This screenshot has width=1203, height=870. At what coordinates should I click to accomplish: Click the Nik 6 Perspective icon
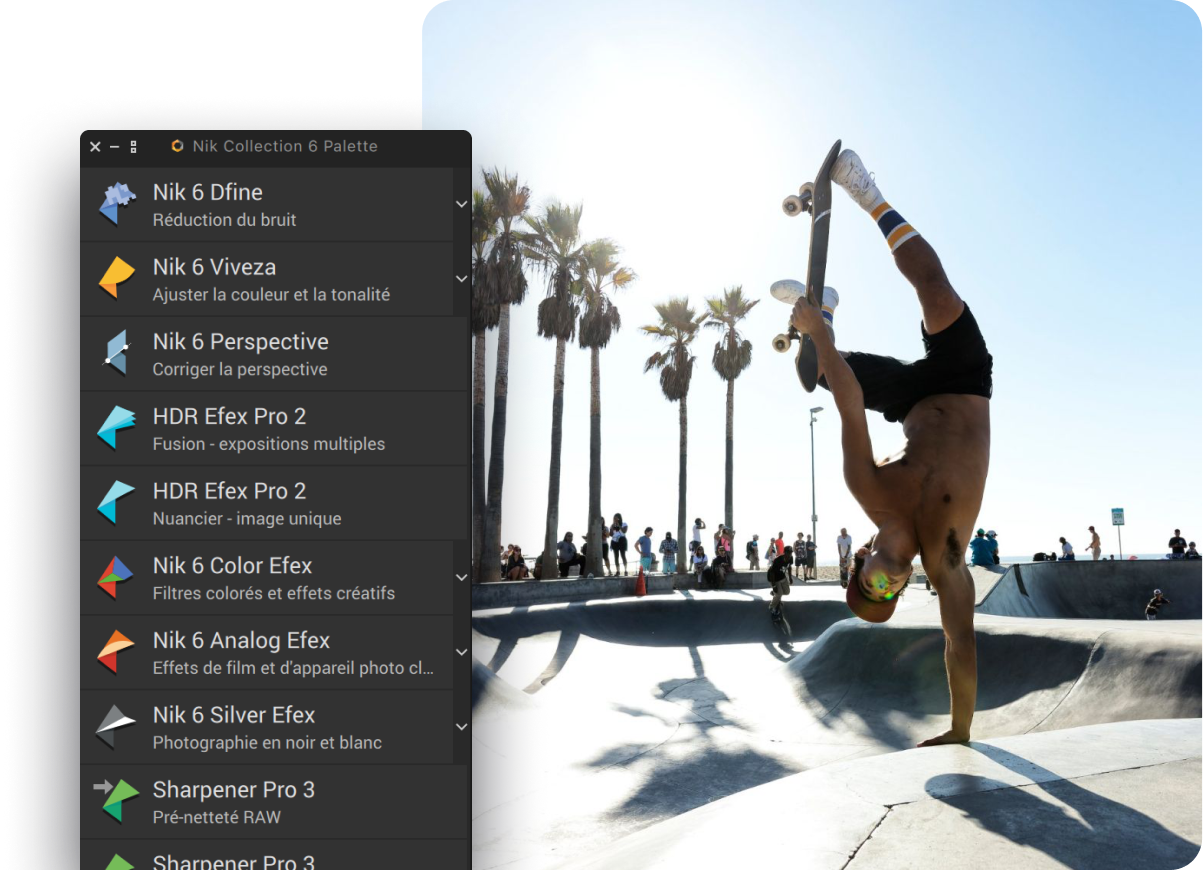pos(117,353)
